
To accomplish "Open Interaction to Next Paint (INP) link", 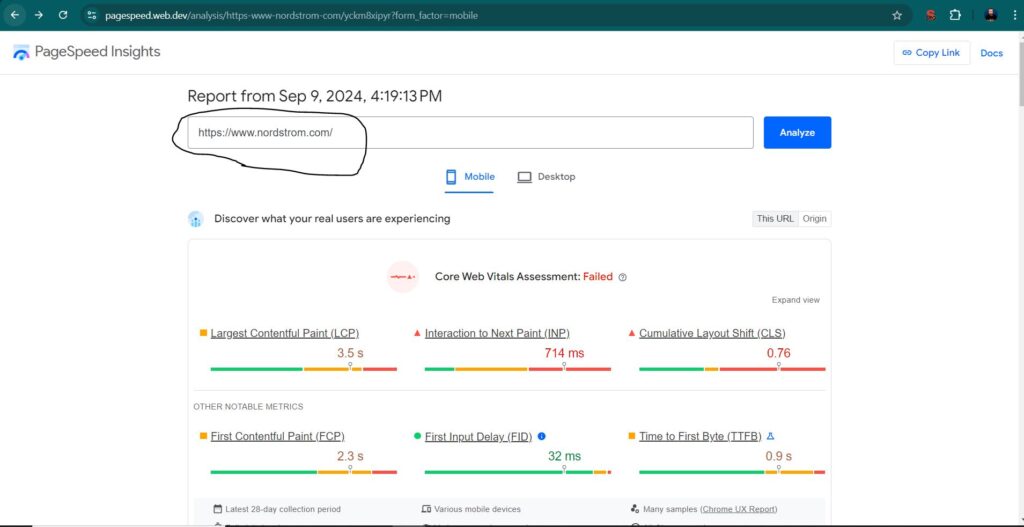I will coord(497,333).
